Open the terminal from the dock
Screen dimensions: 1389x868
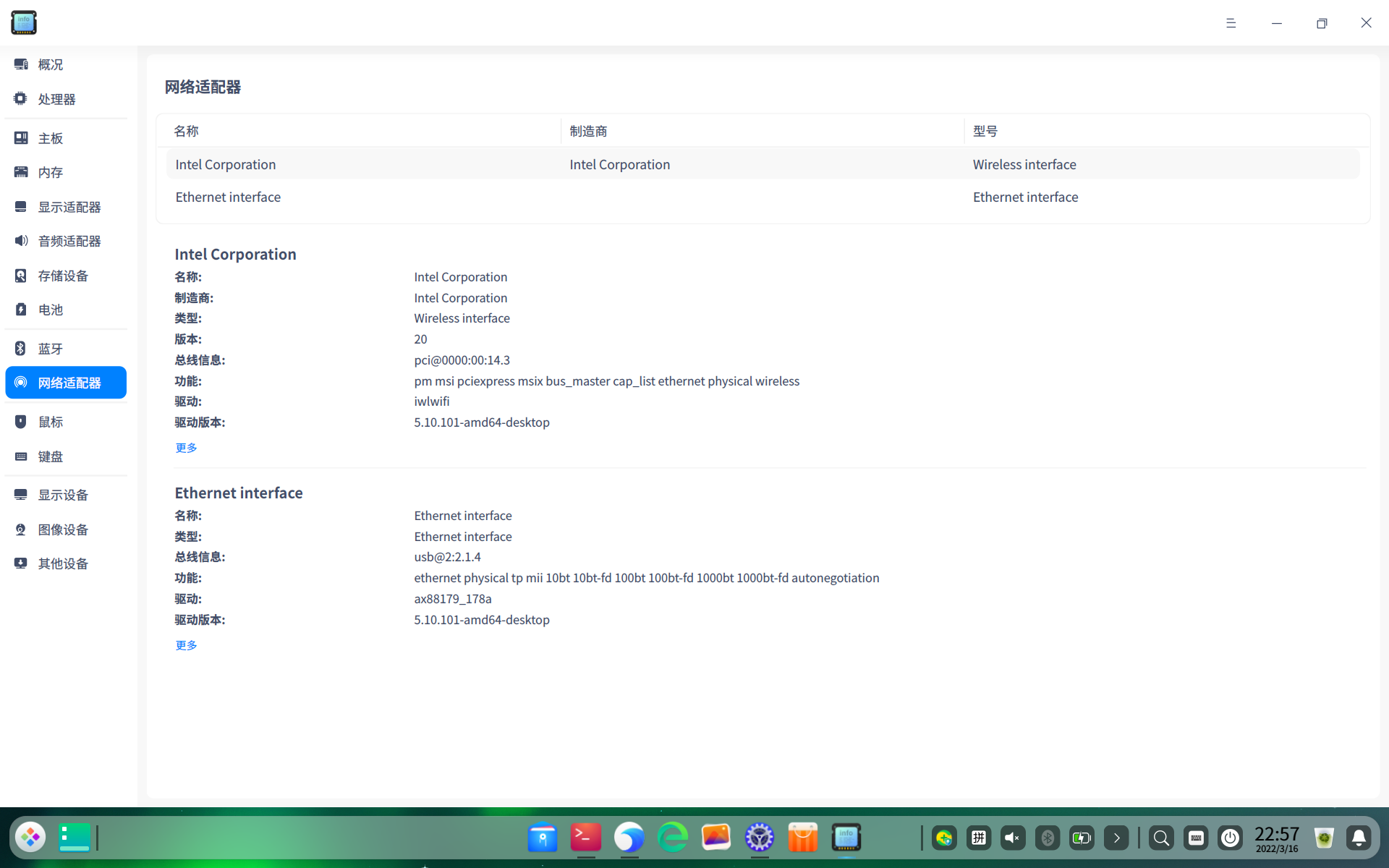(x=585, y=837)
